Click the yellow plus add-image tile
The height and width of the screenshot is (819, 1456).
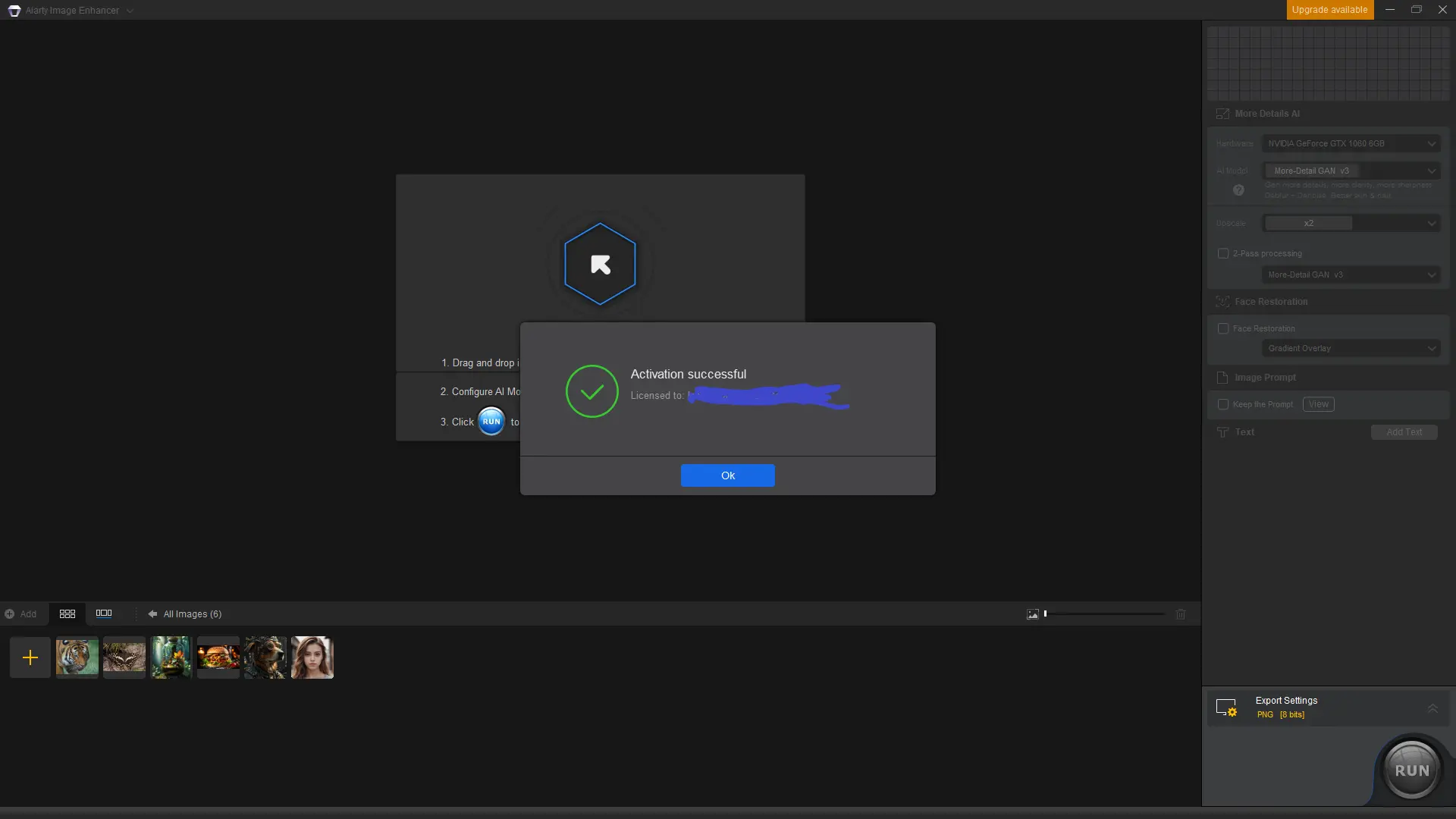click(30, 657)
